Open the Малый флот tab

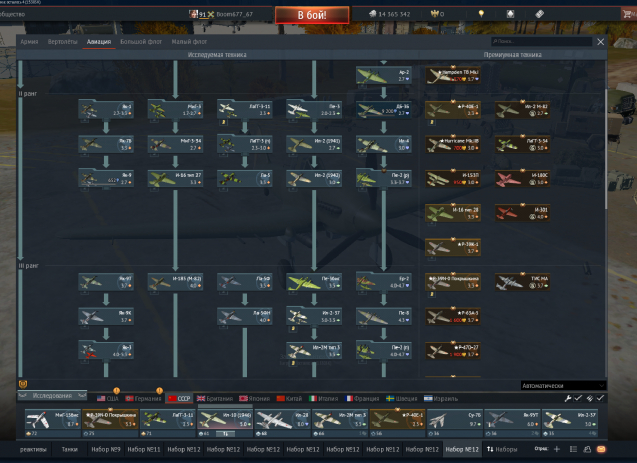tap(189, 42)
